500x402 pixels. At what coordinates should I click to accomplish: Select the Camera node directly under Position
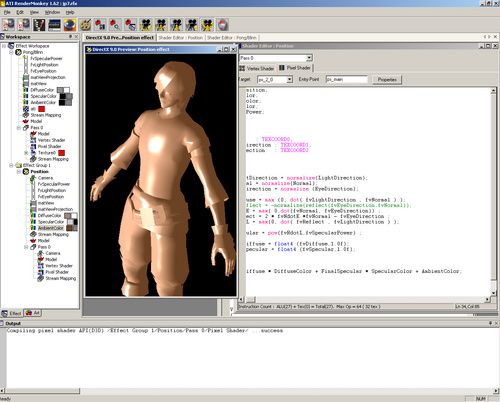click(x=45, y=178)
